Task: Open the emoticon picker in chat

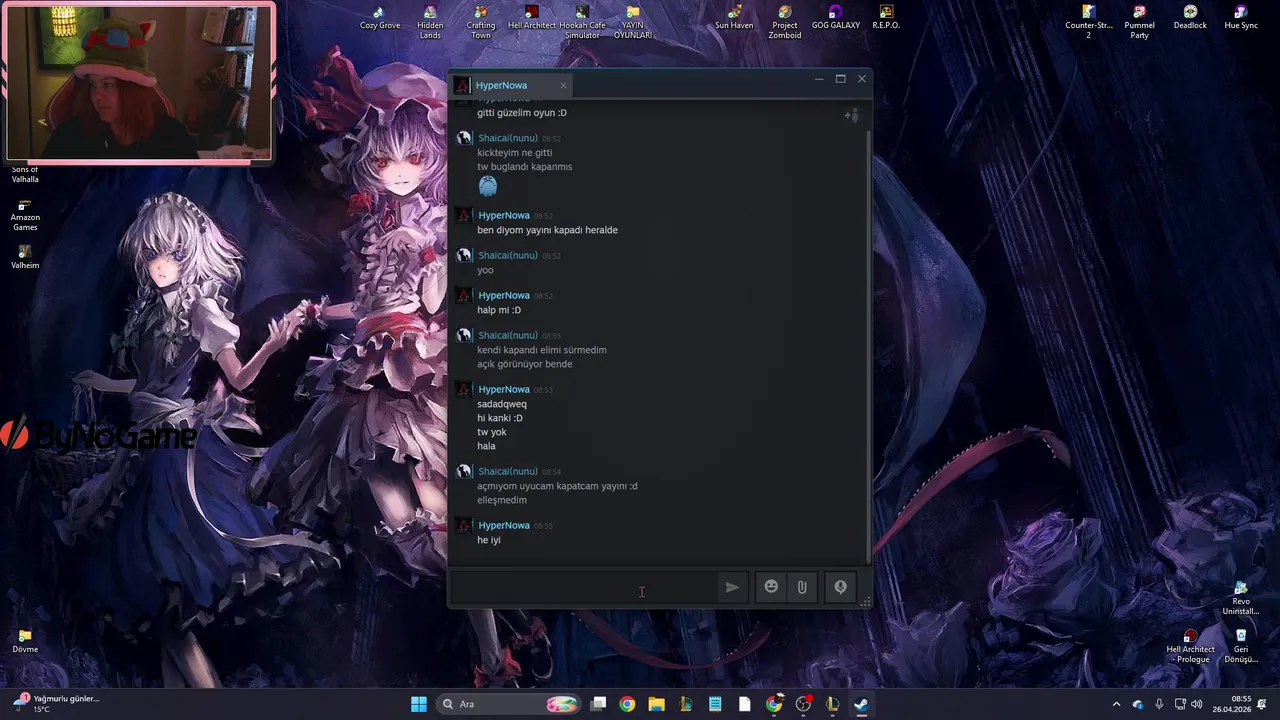Action: 771,587
